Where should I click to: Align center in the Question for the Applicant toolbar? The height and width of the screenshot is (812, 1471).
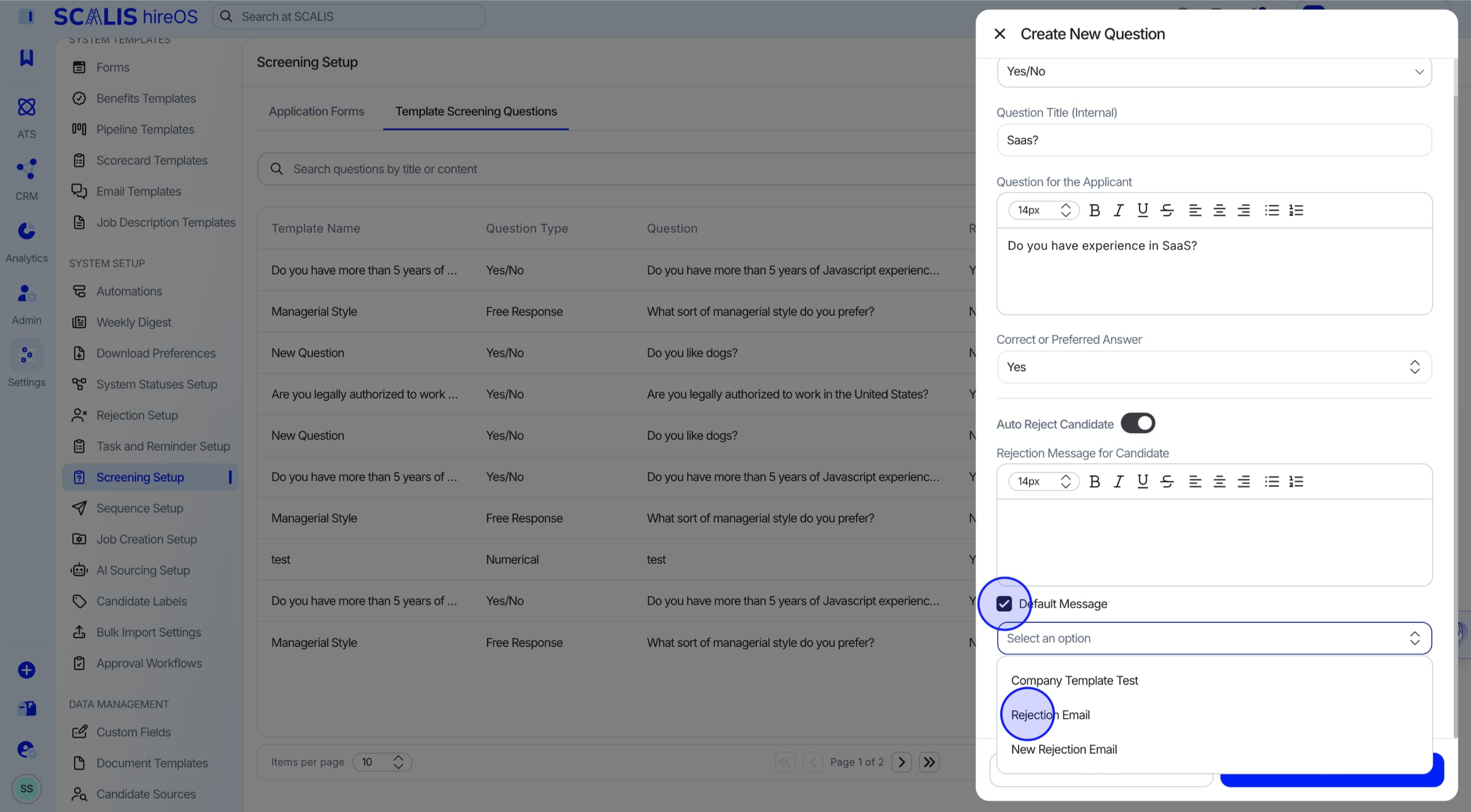1219,211
